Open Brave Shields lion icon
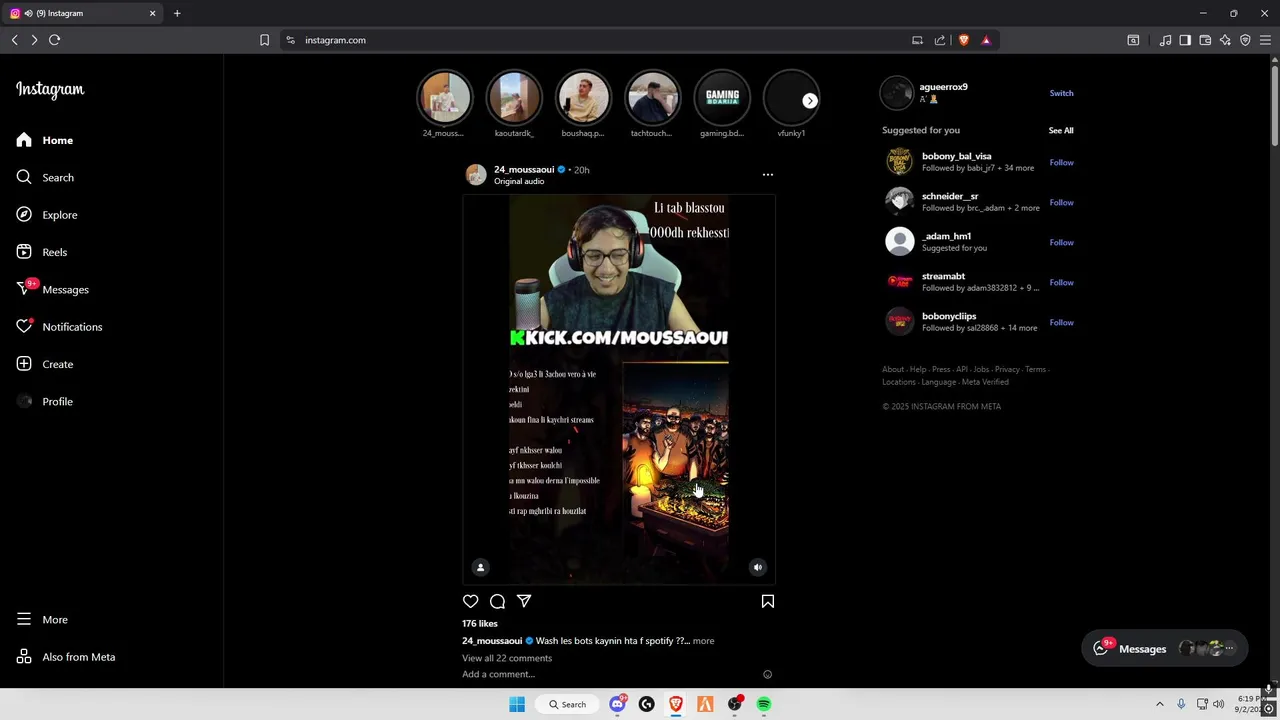 [x=964, y=40]
